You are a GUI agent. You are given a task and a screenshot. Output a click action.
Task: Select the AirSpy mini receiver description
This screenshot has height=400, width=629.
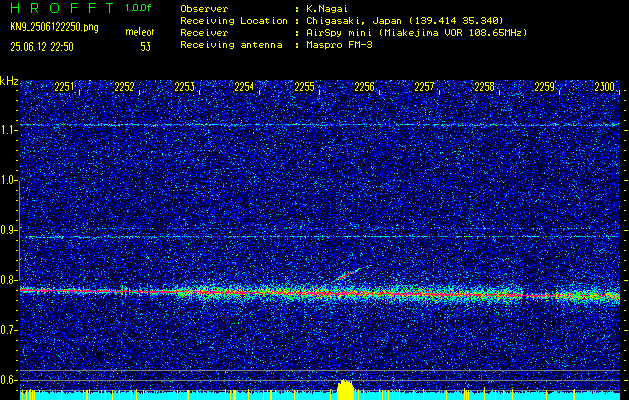416,32
